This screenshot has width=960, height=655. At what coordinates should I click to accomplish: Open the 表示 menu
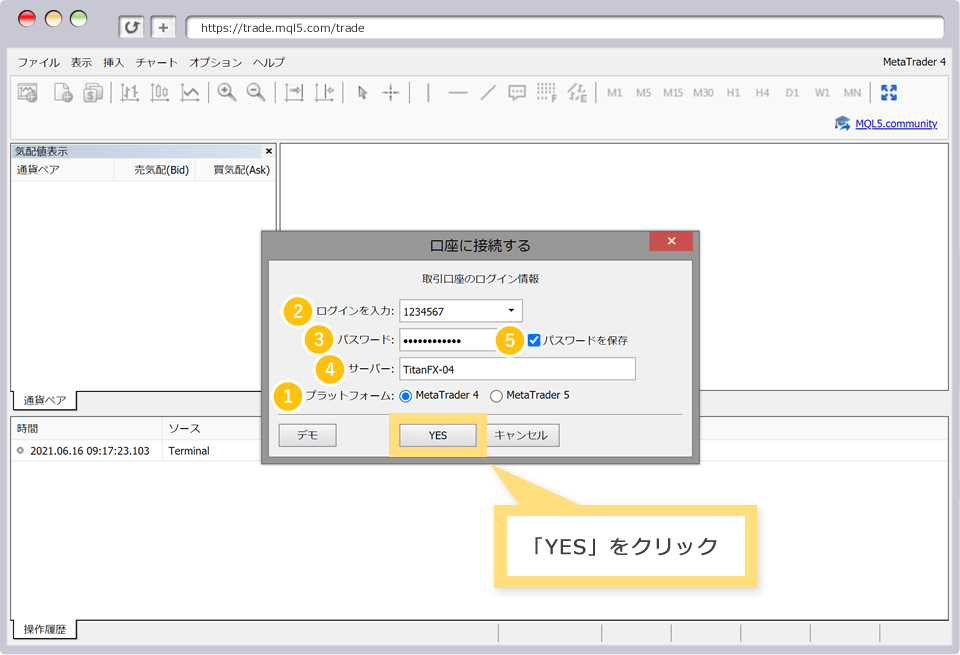click(81, 62)
